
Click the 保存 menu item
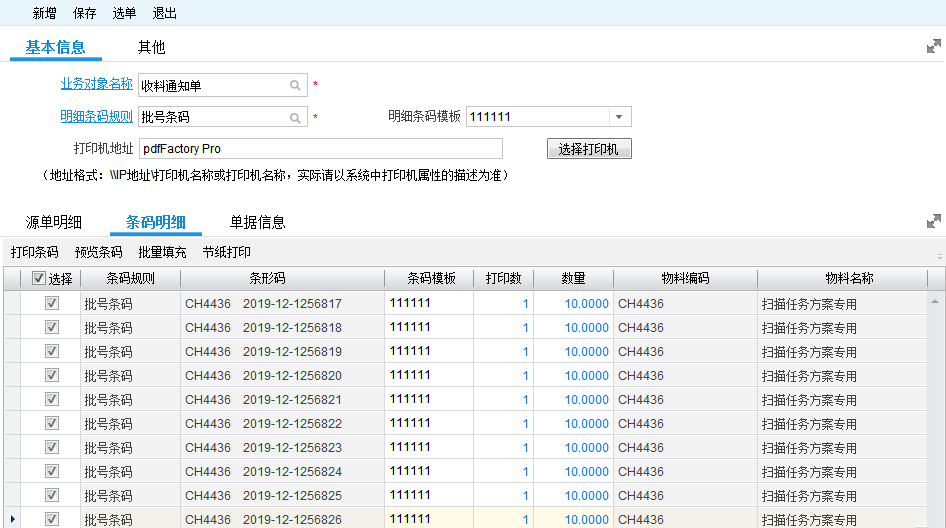[x=85, y=13]
